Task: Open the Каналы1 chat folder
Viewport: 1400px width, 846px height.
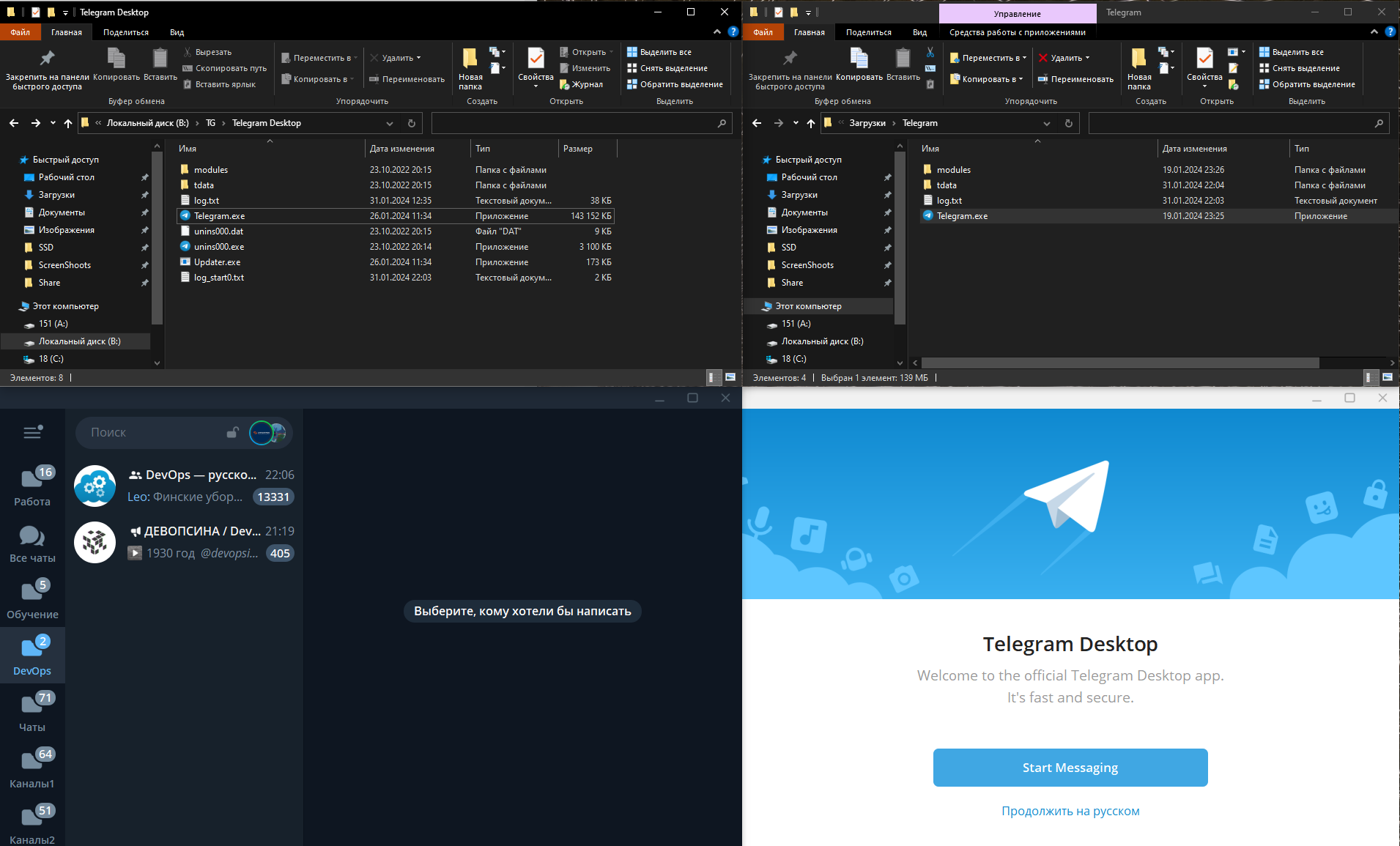Action: [32, 768]
